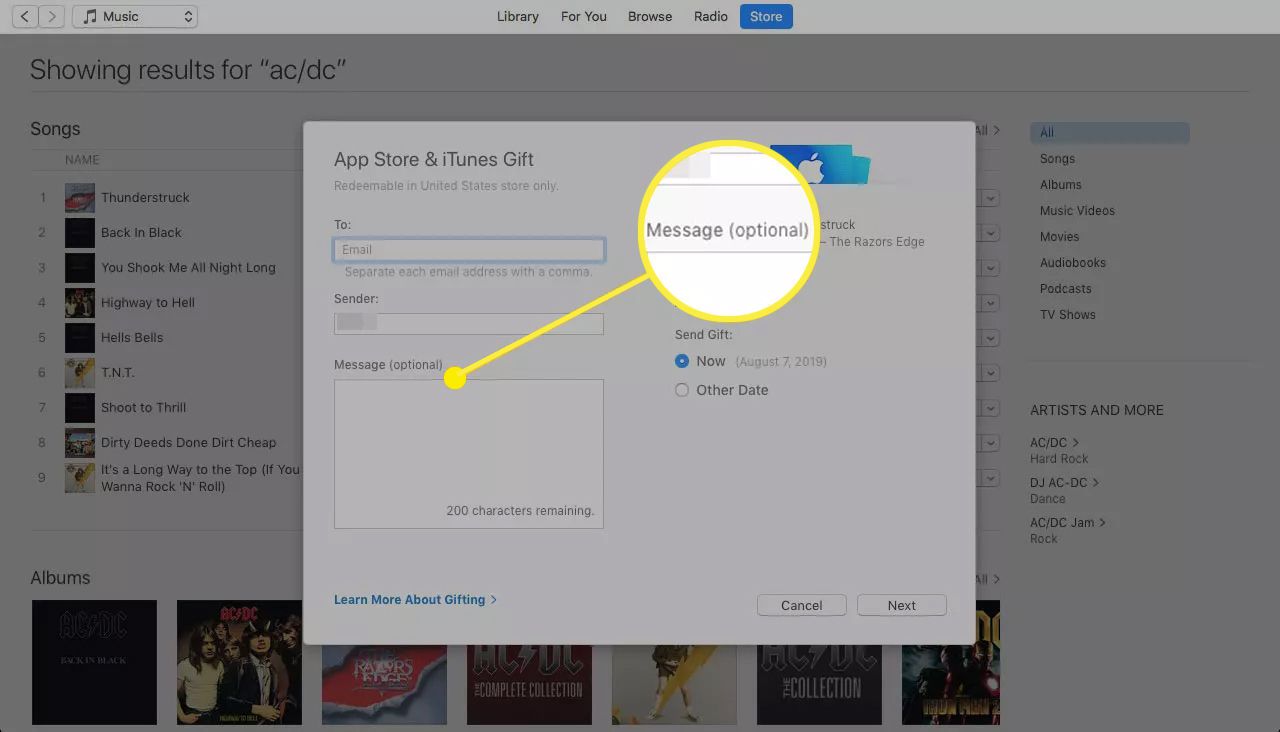This screenshot has width=1280, height=732.
Task: Open The Razors Edge album cover
Action: [384, 684]
